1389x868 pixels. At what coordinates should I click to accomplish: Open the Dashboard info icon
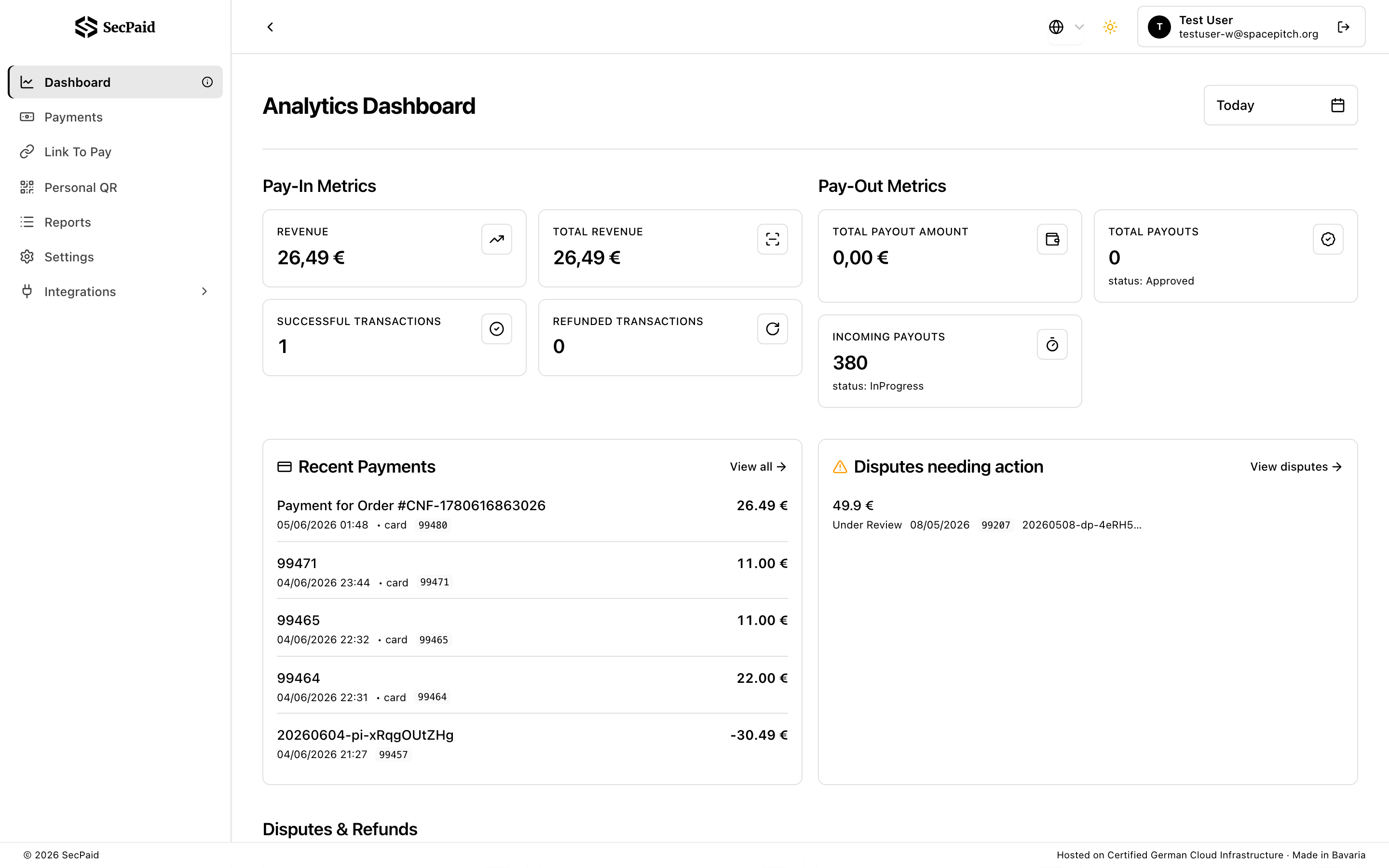tap(207, 82)
